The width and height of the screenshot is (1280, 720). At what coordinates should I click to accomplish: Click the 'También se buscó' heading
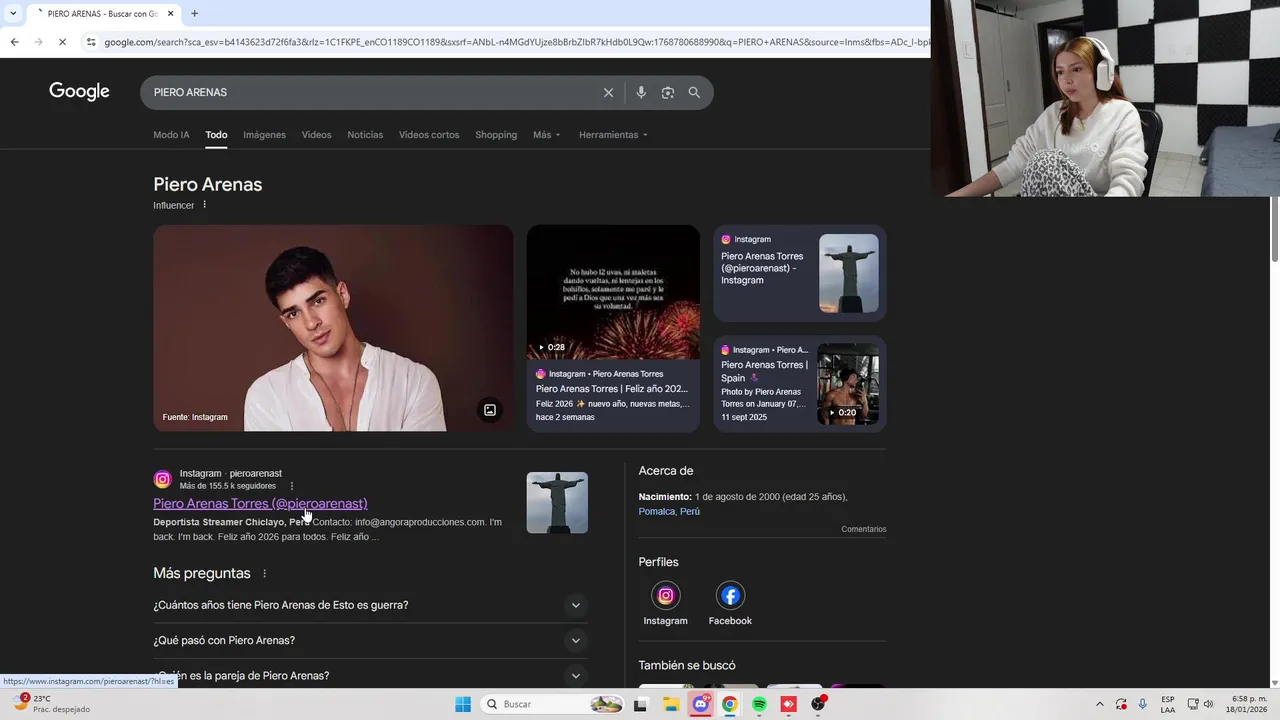[687, 665]
